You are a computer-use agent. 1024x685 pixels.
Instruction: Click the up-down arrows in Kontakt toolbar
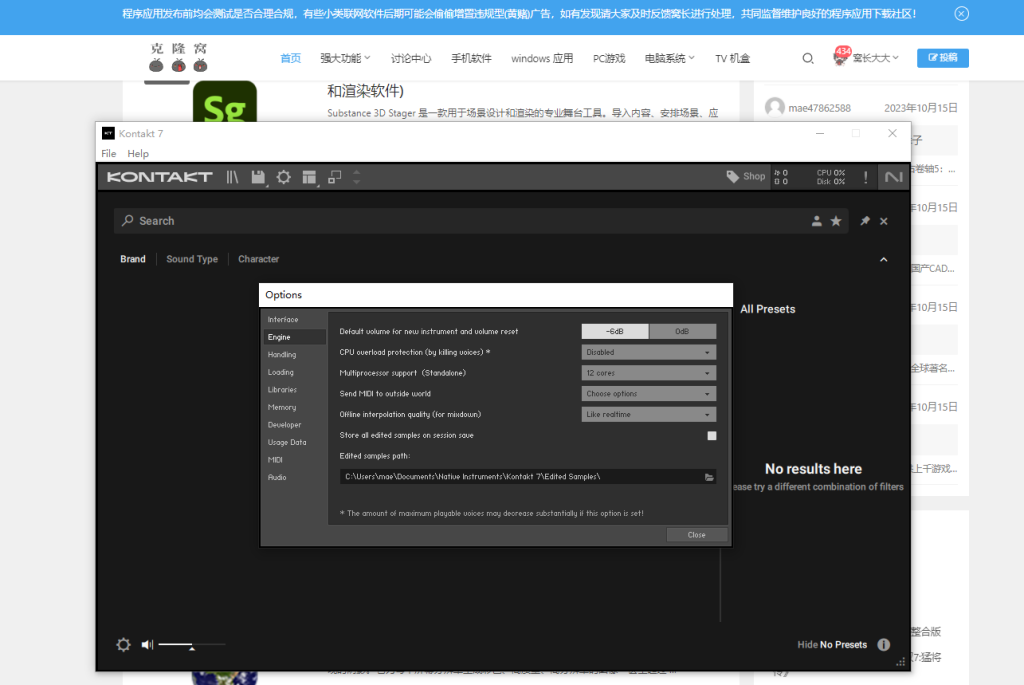[x=357, y=177]
